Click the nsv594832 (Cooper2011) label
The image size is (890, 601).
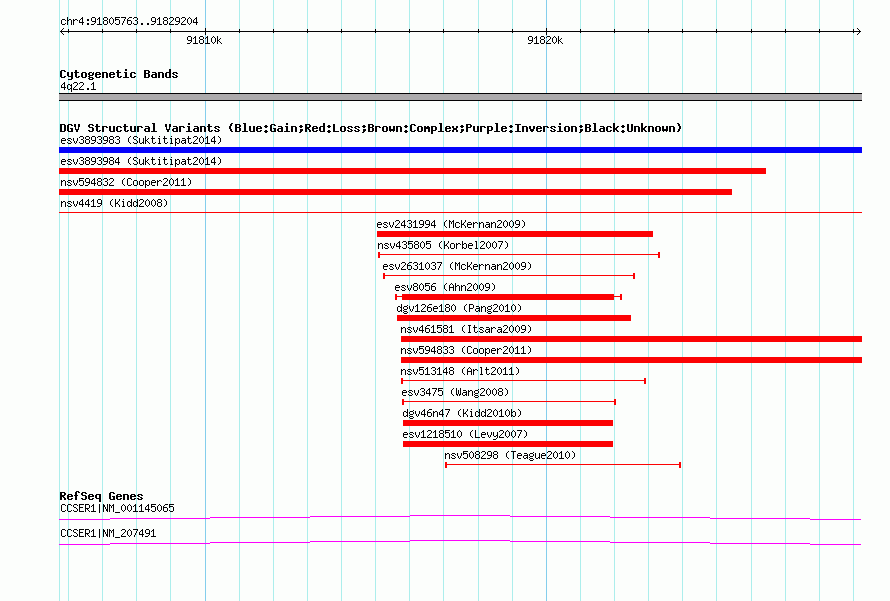[126, 182]
